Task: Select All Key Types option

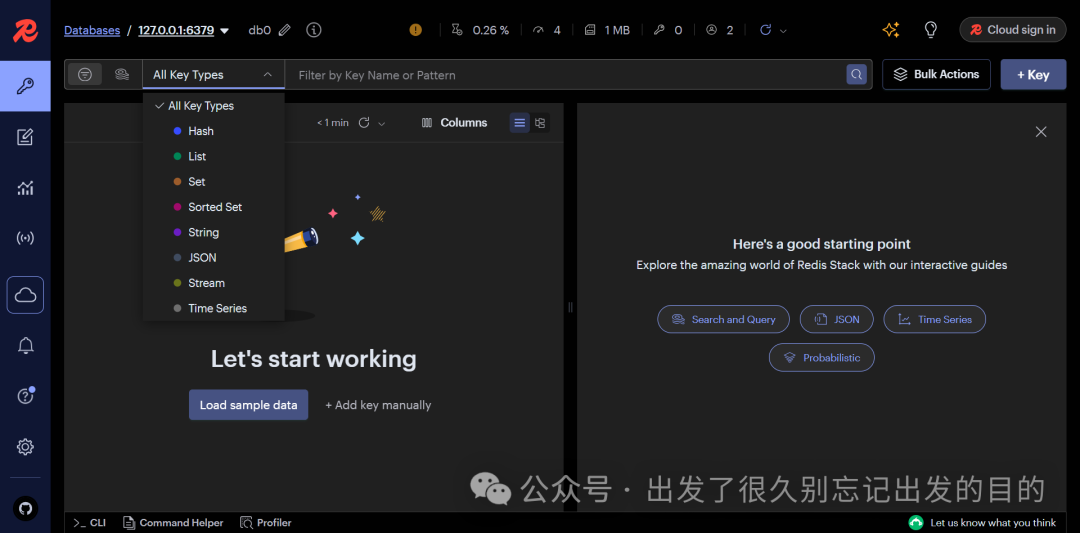Action: coord(214,106)
